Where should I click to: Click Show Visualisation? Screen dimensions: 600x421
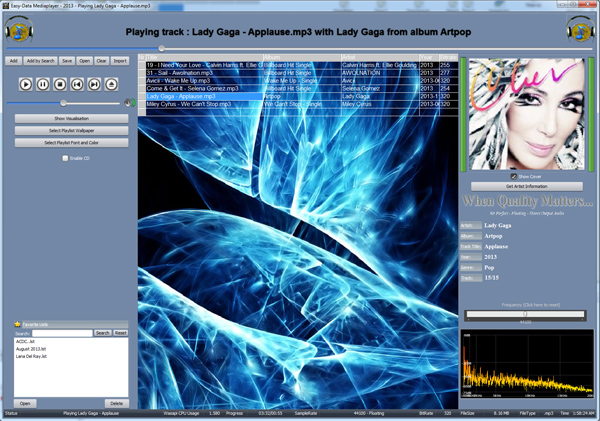click(72, 119)
